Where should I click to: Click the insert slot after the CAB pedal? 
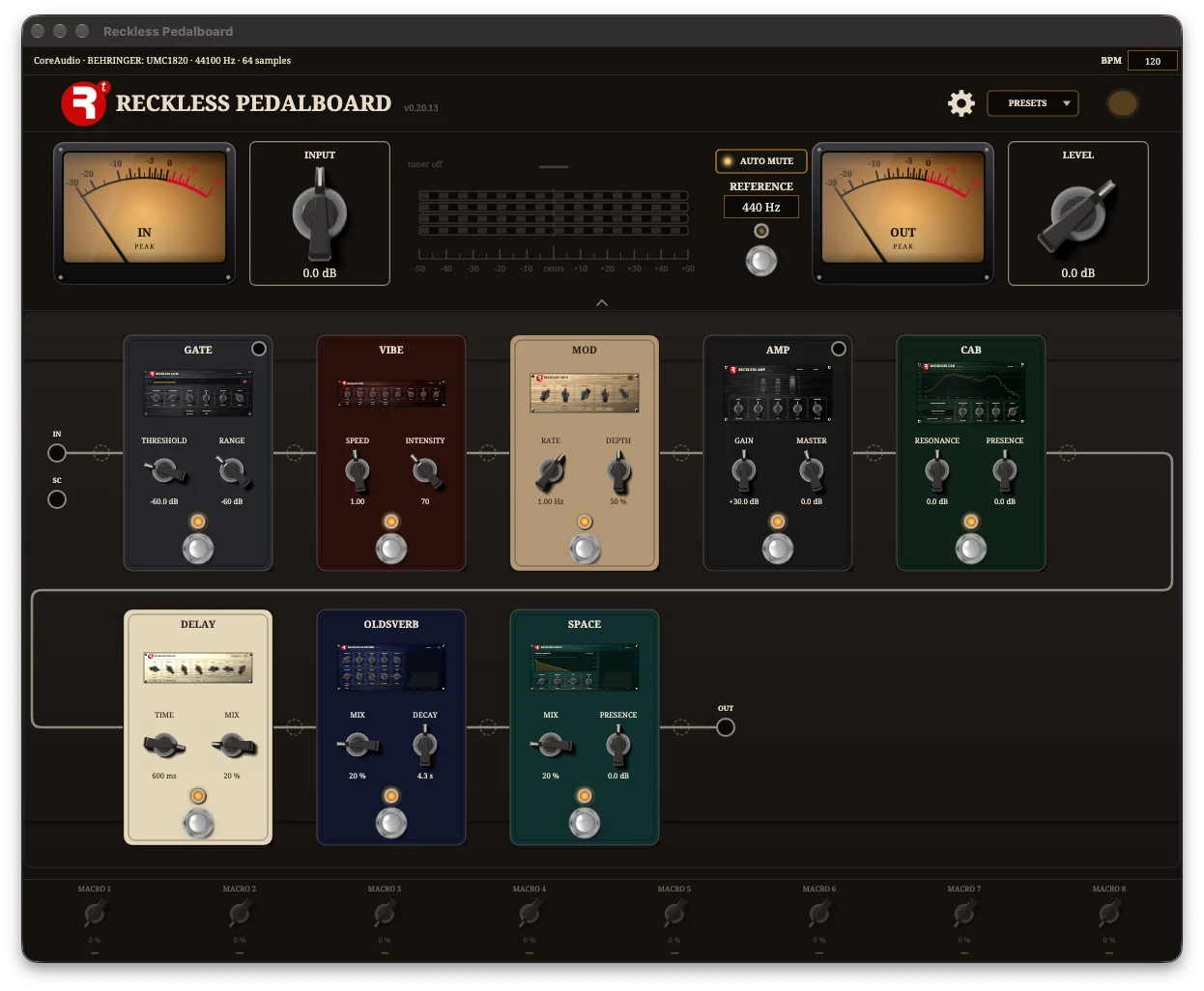tap(1068, 453)
